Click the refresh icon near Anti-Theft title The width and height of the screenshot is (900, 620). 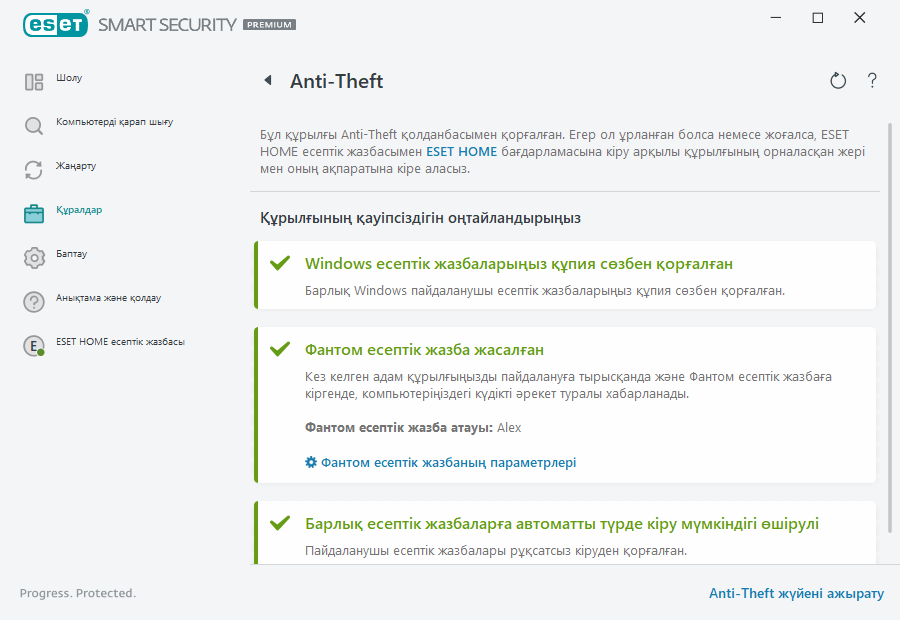coord(838,81)
